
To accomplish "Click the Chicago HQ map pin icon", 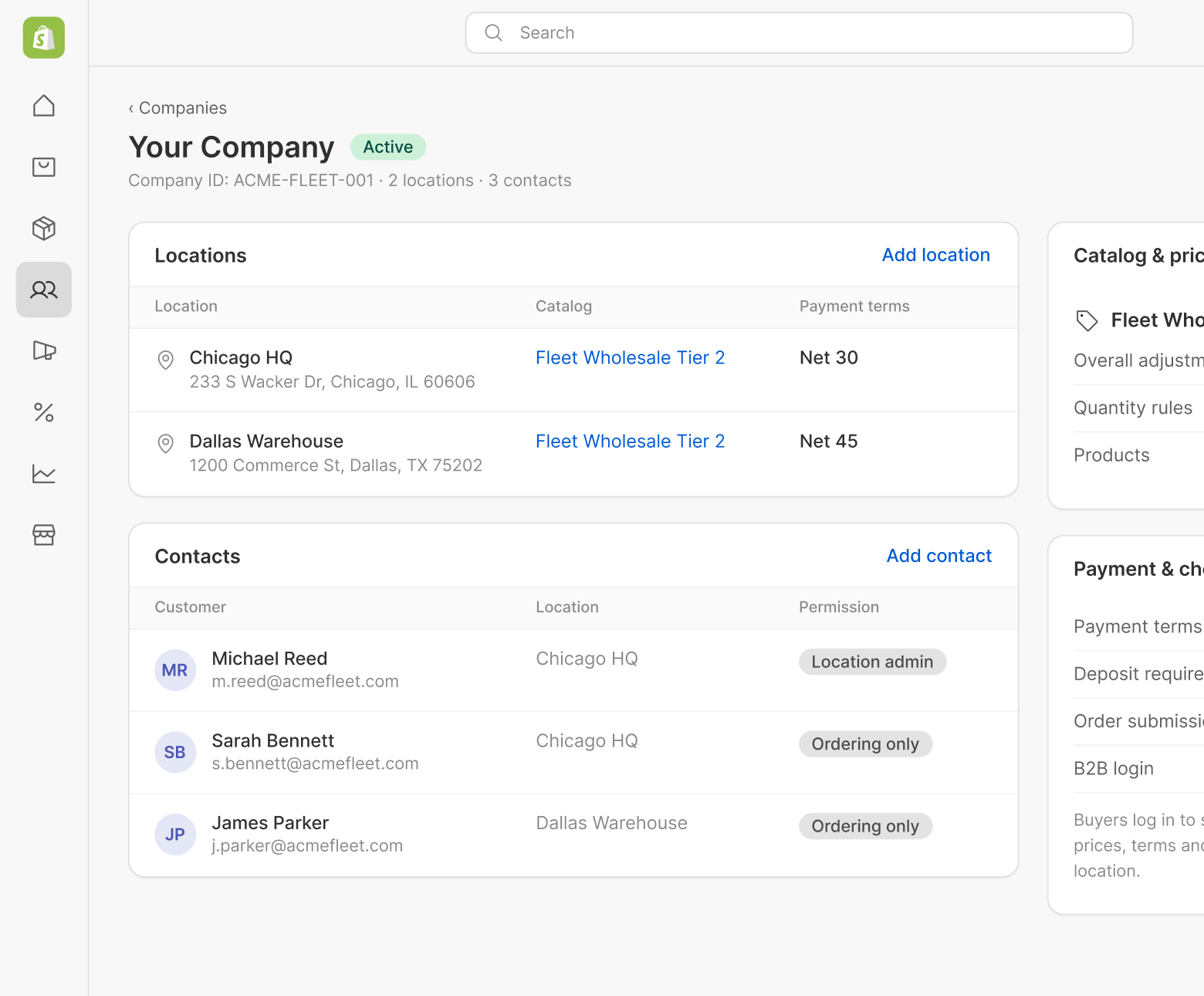I will (x=165, y=360).
